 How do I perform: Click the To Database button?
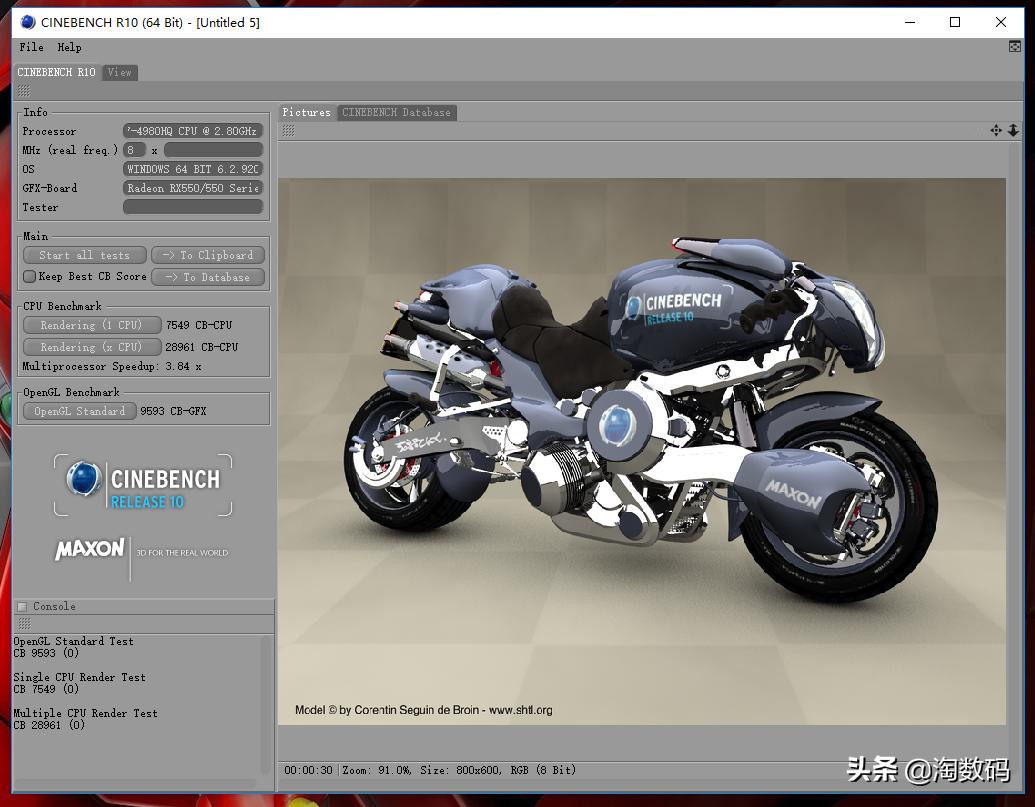point(208,277)
